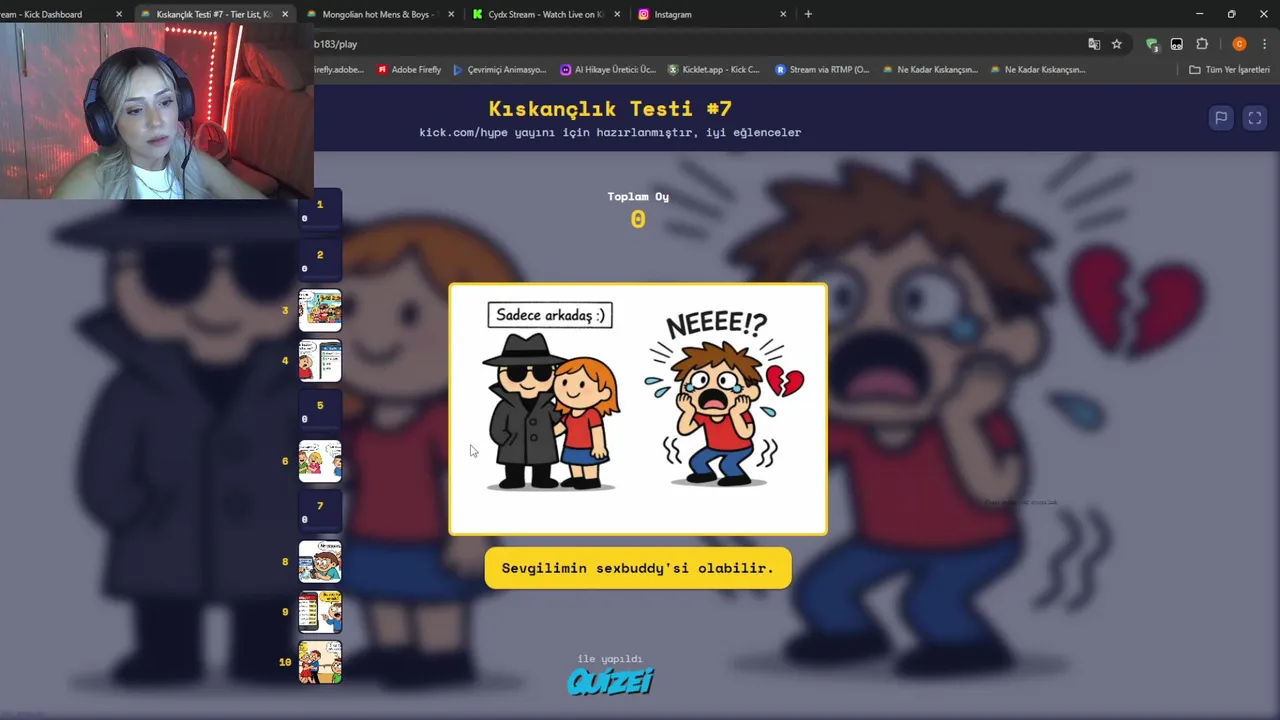Open the AI Hikaye Üretici bookmark
This screenshot has height=720, width=1280.
pos(608,70)
